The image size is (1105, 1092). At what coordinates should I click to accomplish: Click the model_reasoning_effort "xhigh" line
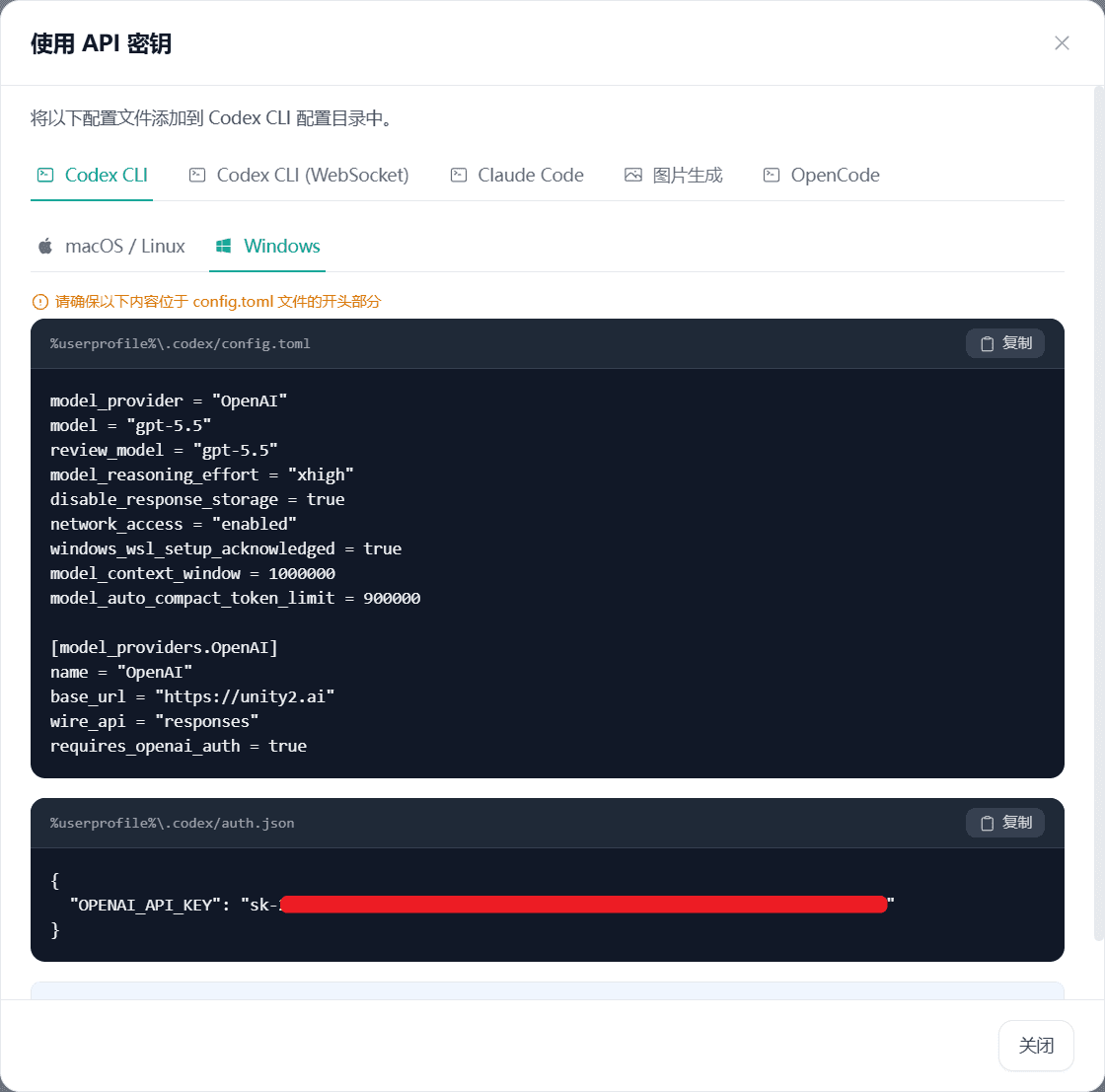tap(201, 474)
